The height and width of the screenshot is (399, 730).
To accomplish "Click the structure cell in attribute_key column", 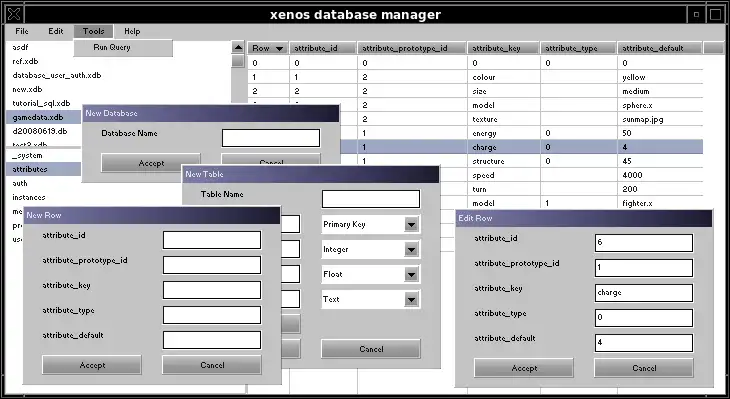I will click(x=504, y=161).
